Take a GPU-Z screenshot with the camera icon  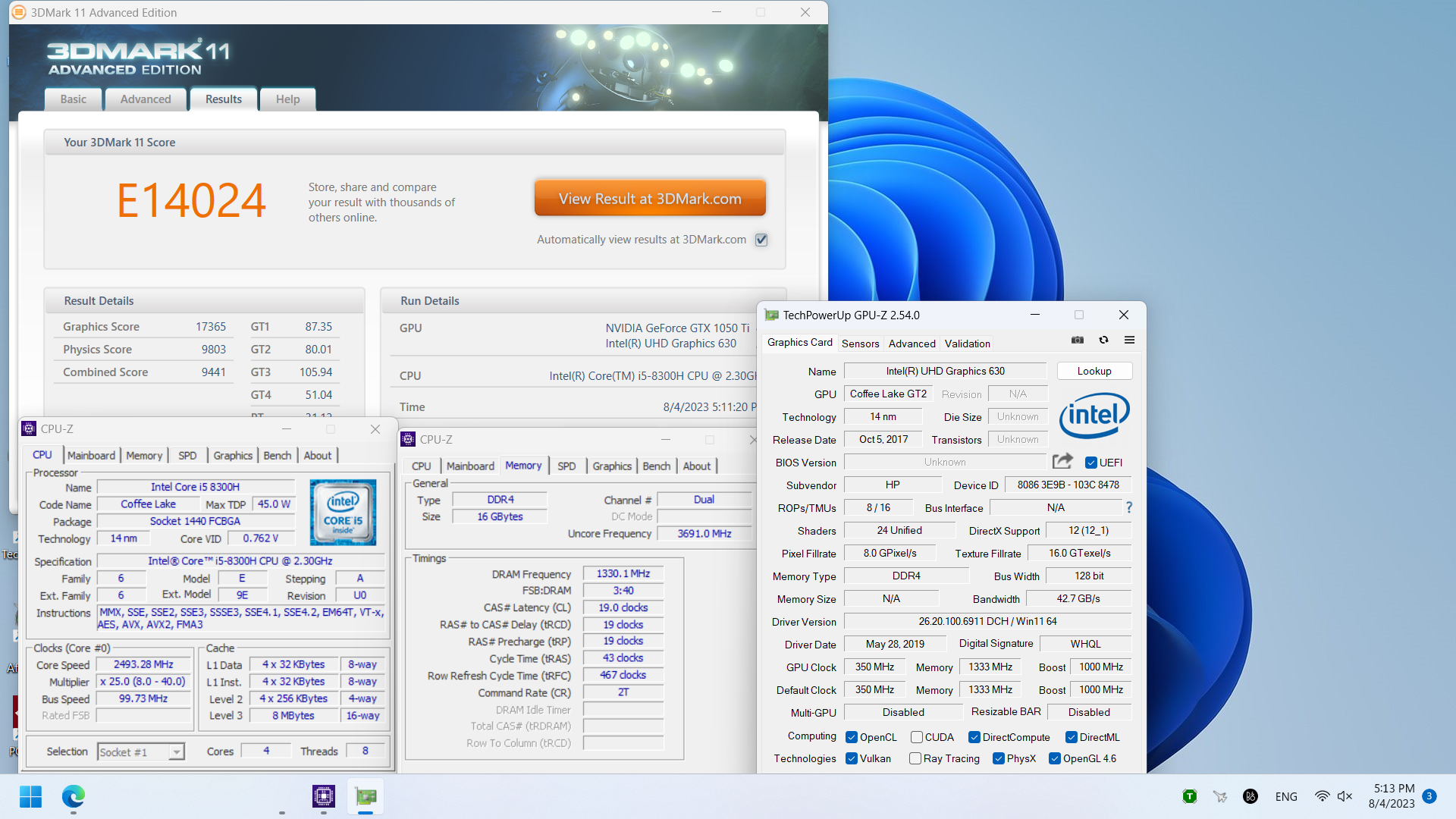click(x=1077, y=340)
